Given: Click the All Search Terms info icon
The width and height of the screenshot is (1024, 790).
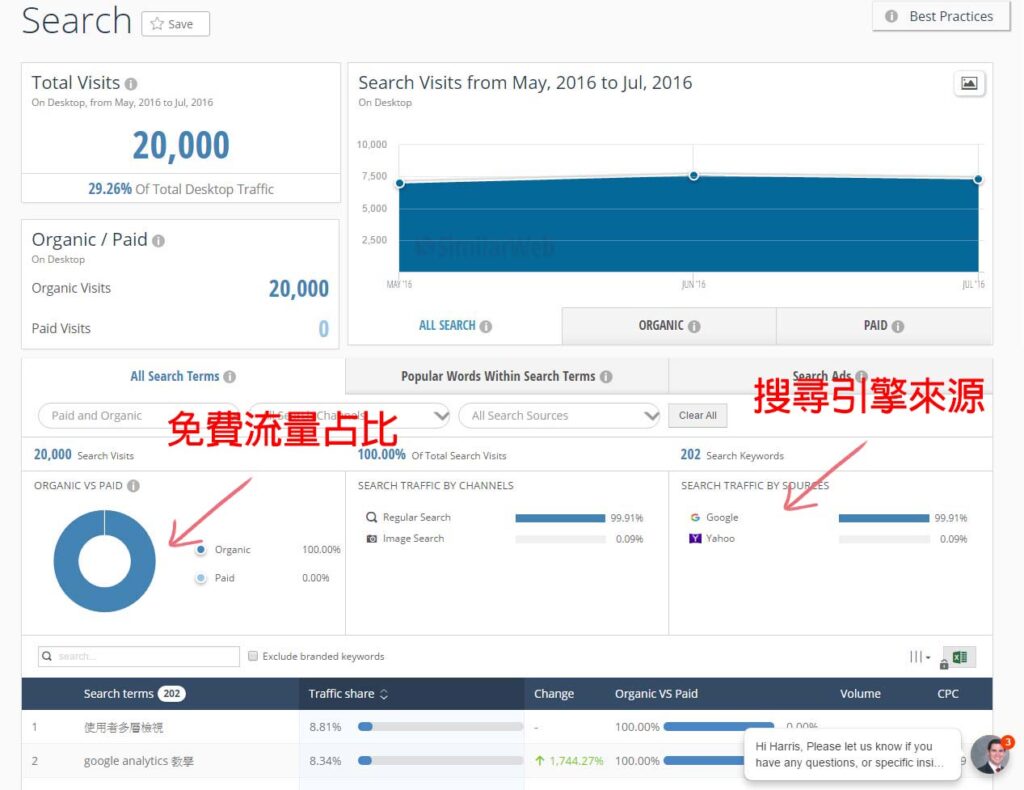Looking at the screenshot, I should point(229,377).
